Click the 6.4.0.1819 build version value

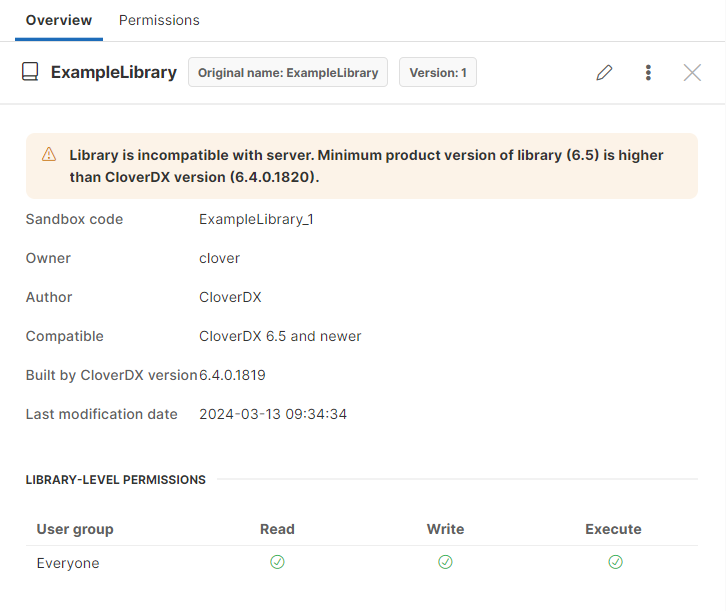pos(232,375)
